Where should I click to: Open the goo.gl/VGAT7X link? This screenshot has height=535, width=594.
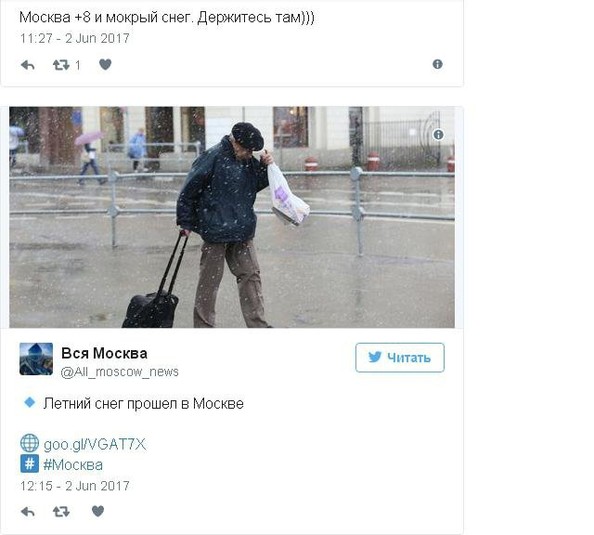click(95, 444)
